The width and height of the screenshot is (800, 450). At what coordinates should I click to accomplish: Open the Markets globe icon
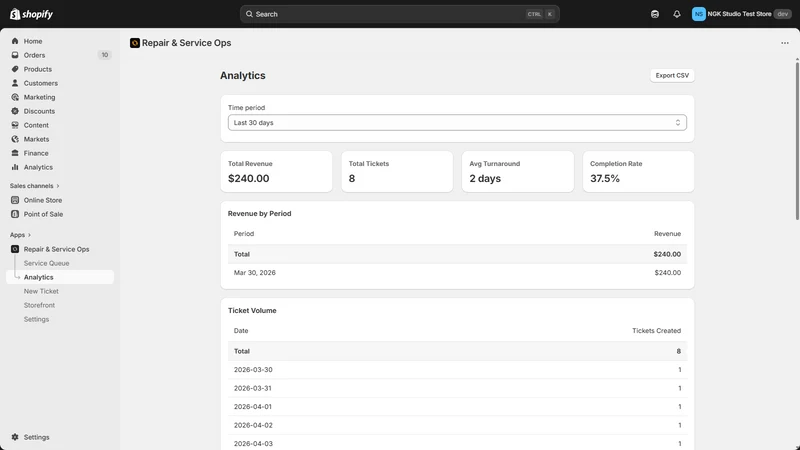point(15,139)
